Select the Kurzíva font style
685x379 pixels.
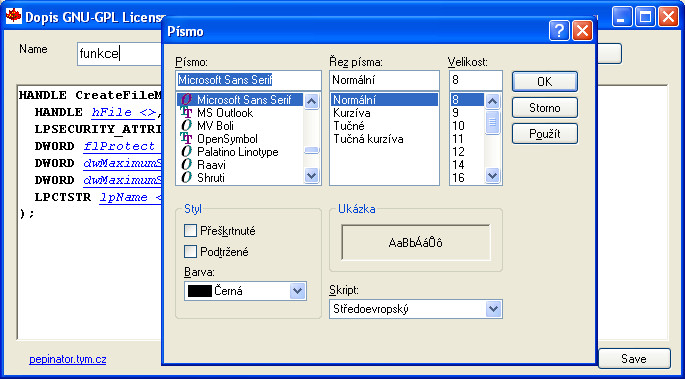pyautogui.click(x=384, y=113)
